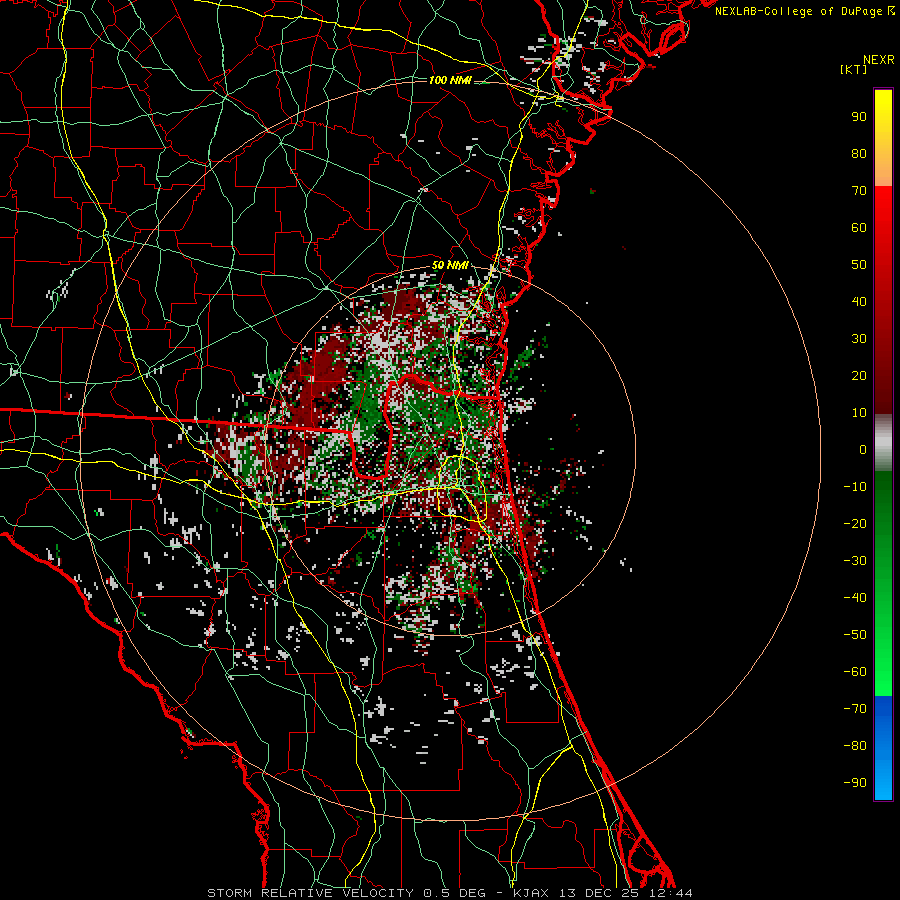The width and height of the screenshot is (900, 900).
Task: Click the bright green segment of the color bar
Action: point(883,584)
